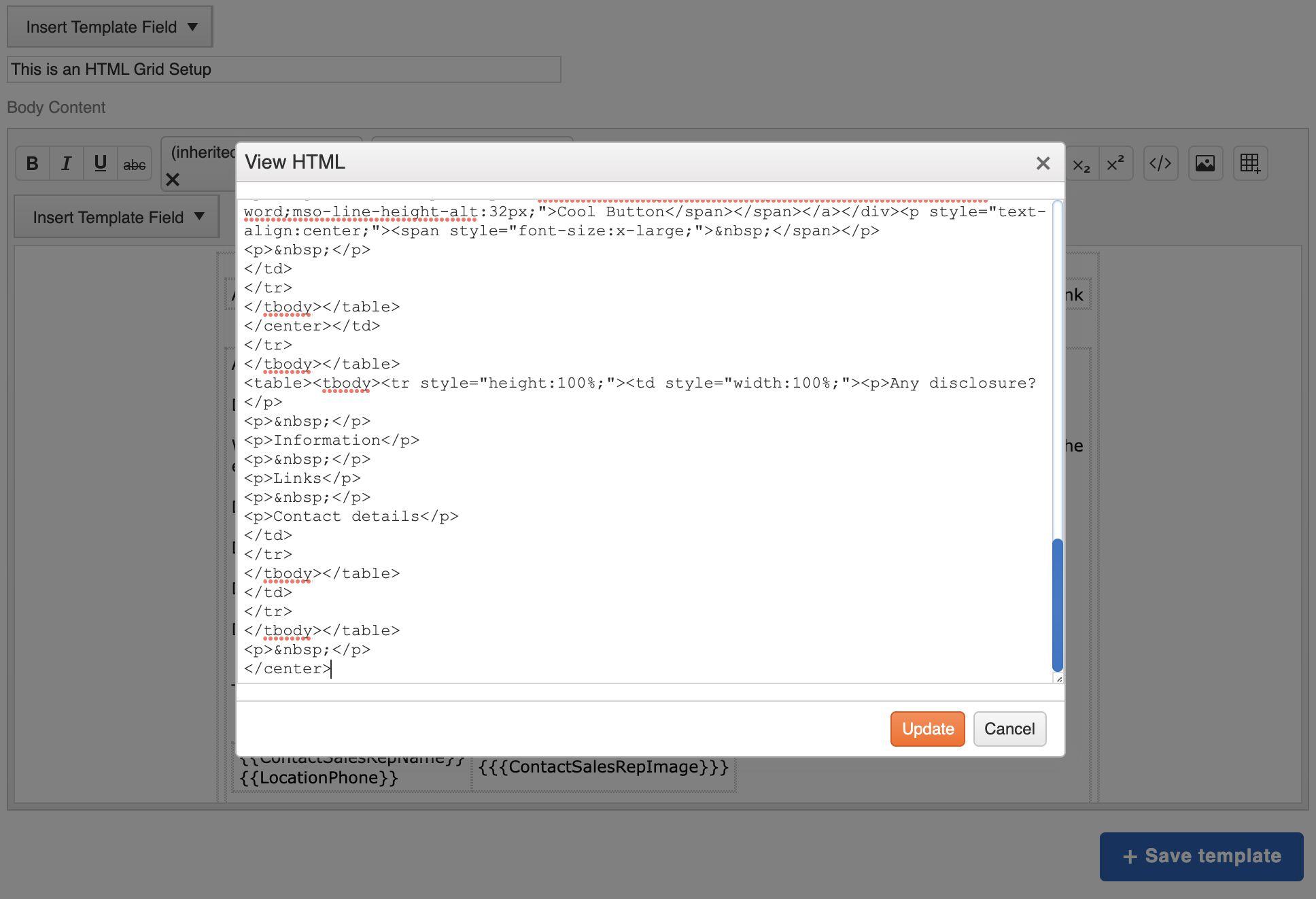Click the Cancel button

pos(1009,729)
